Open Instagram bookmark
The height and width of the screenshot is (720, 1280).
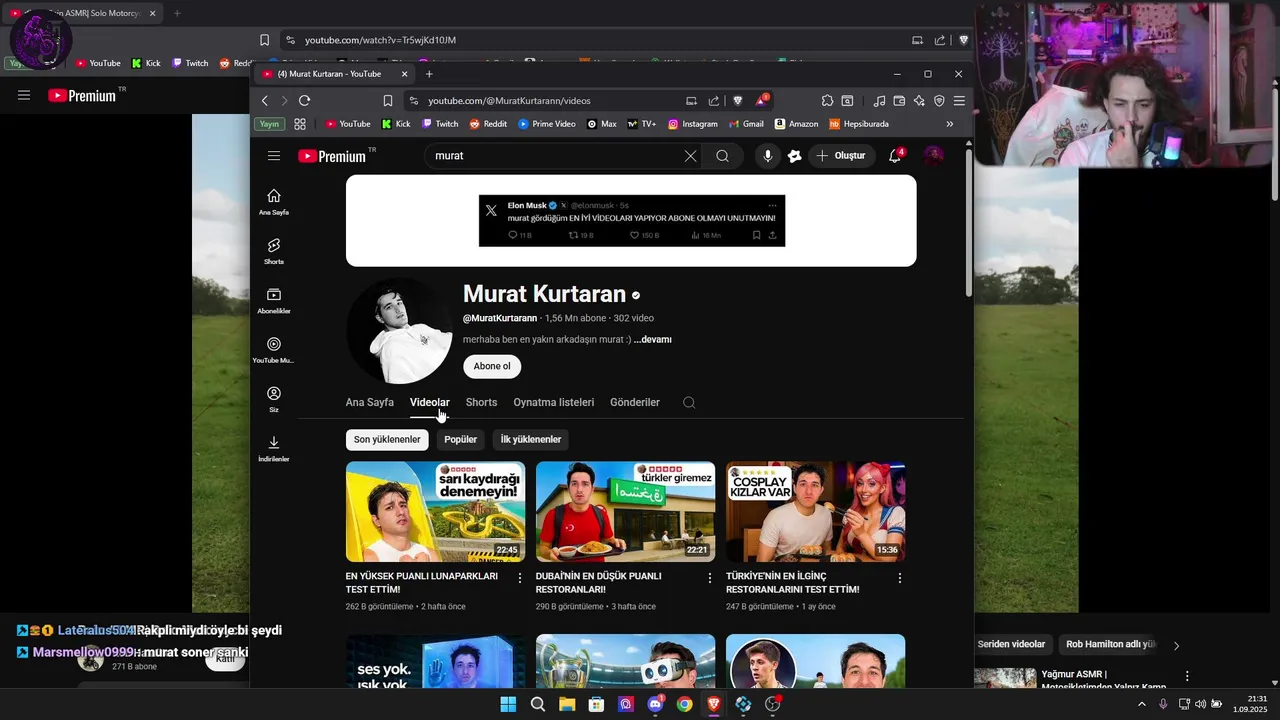(x=693, y=124)
